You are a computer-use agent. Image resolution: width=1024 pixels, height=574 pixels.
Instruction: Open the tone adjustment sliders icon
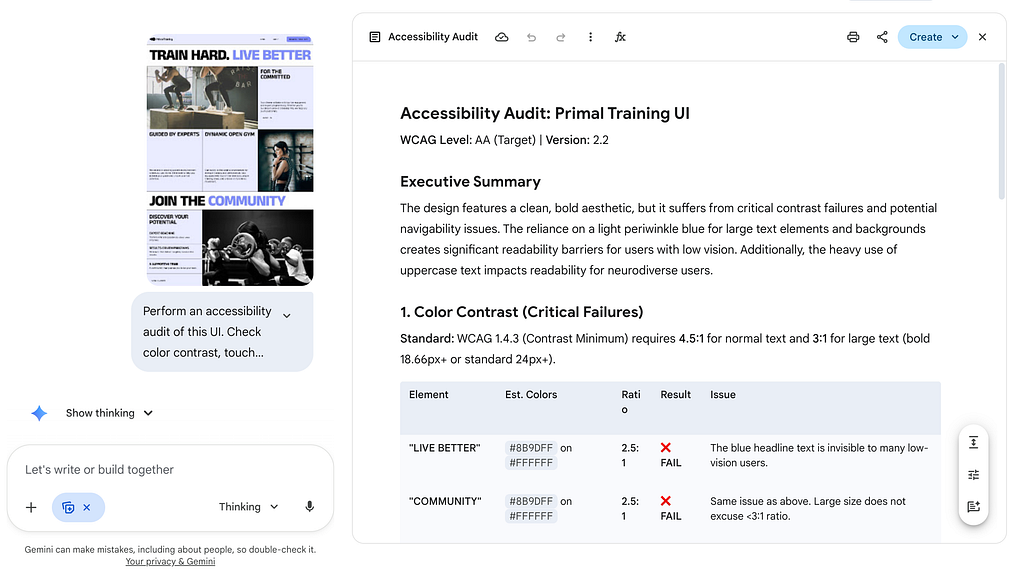973,475
